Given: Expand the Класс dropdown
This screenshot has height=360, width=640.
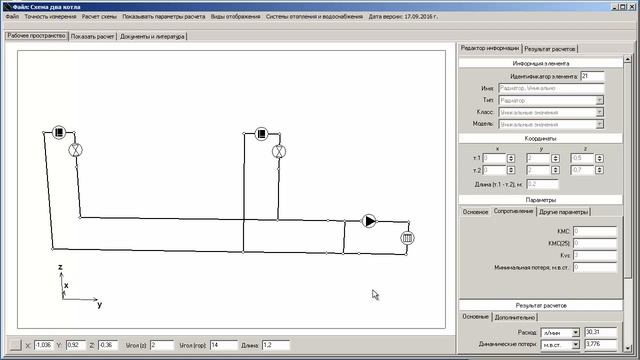Looking at the screenshot, I should [x=599, y=112].
